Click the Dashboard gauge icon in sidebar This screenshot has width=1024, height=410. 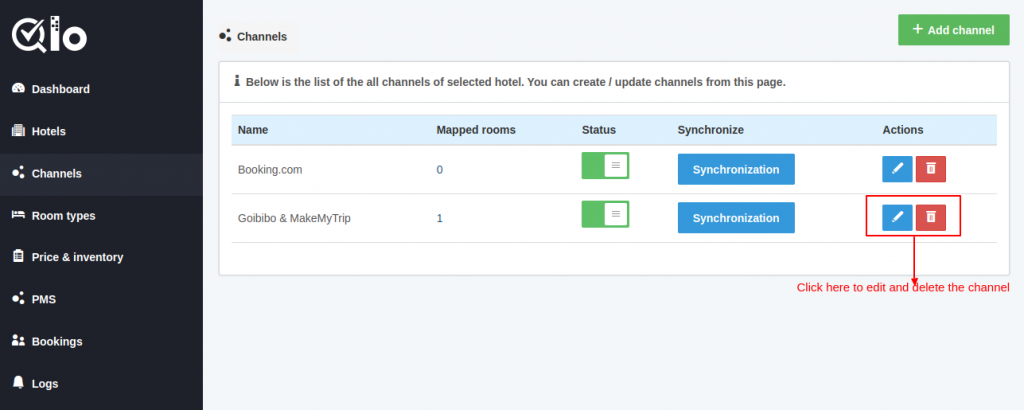(18, 89)
